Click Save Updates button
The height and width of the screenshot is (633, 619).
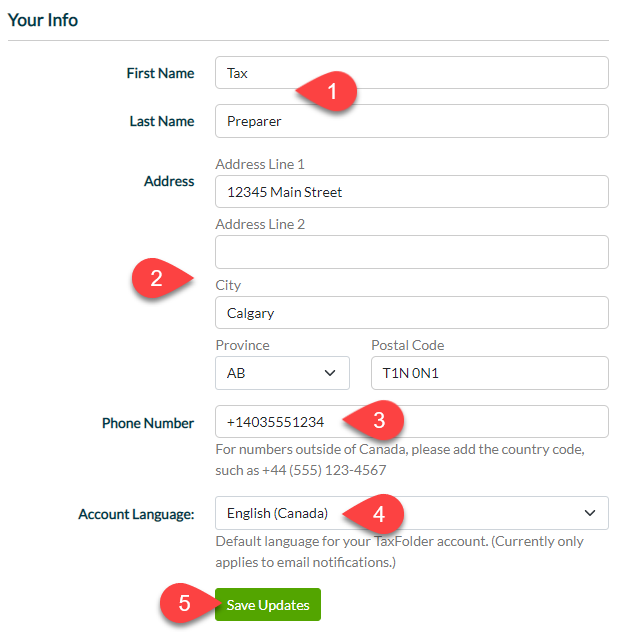click(x=268, y=605)
